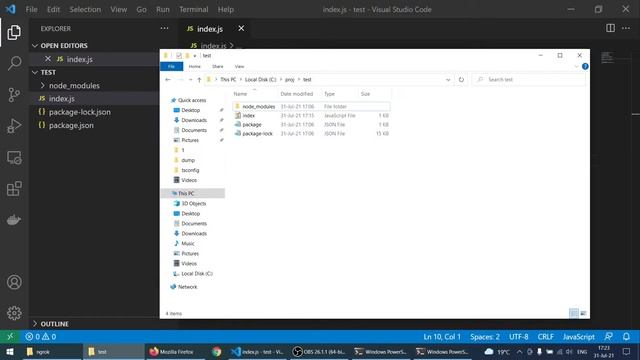This screenshot has height=360, width=640.
Task: Click the feedback icon in VS Code status bar
Action: coord(609,337)
